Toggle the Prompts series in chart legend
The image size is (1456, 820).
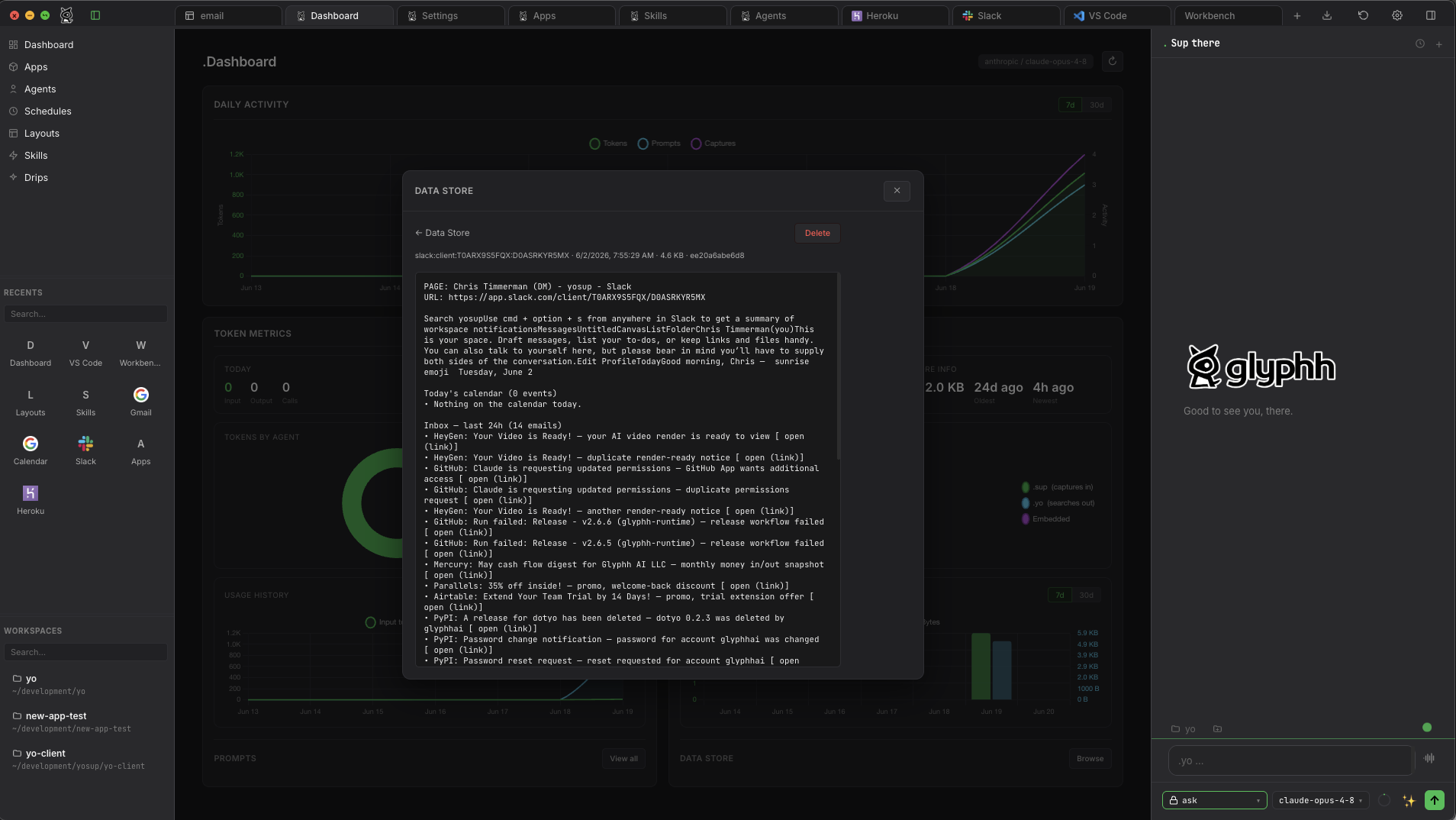tap(659, 144)
